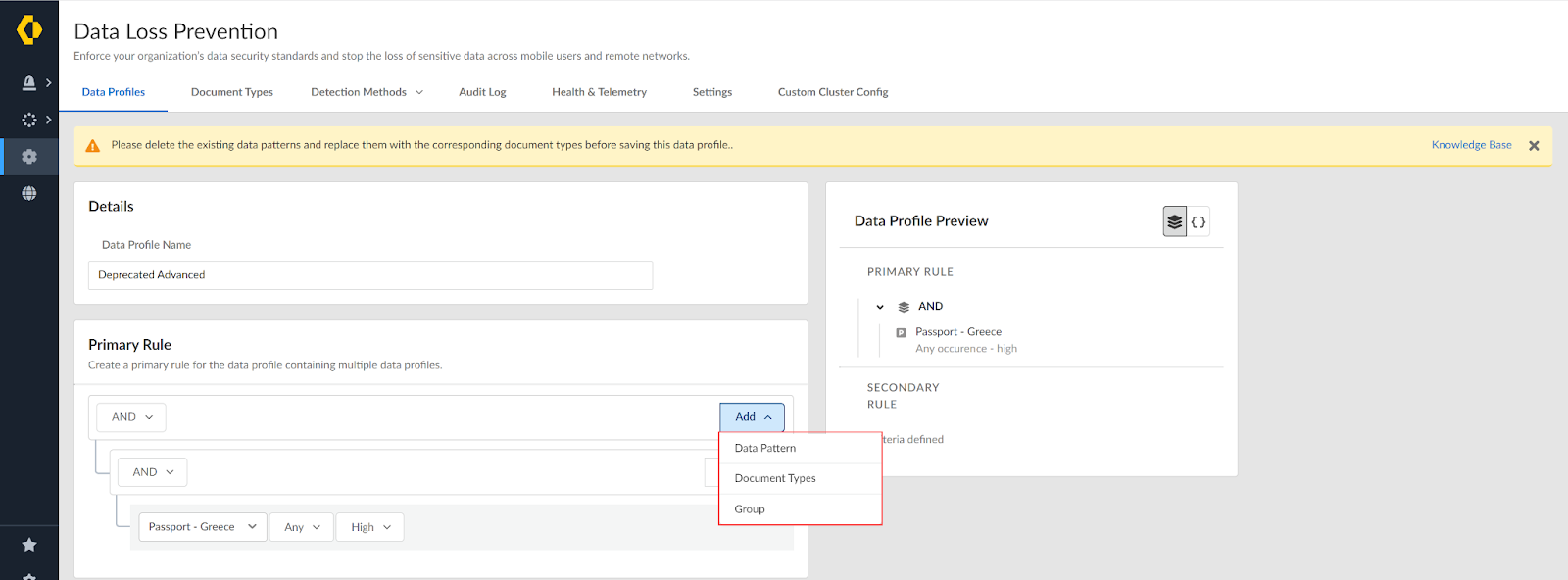
Task: Choose Document Types from Add menu
Action: click(775, 478)
